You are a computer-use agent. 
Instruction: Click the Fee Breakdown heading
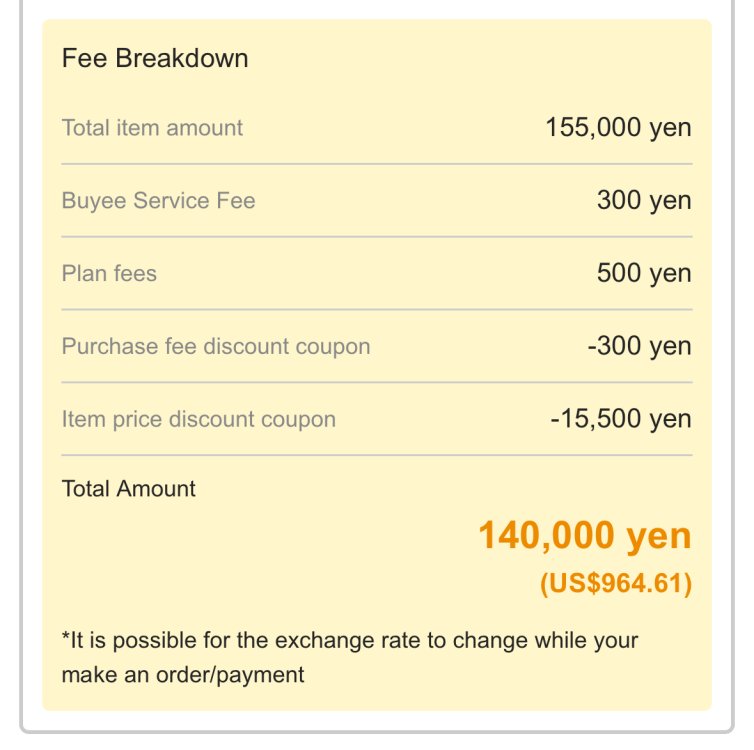pos(155,58)
